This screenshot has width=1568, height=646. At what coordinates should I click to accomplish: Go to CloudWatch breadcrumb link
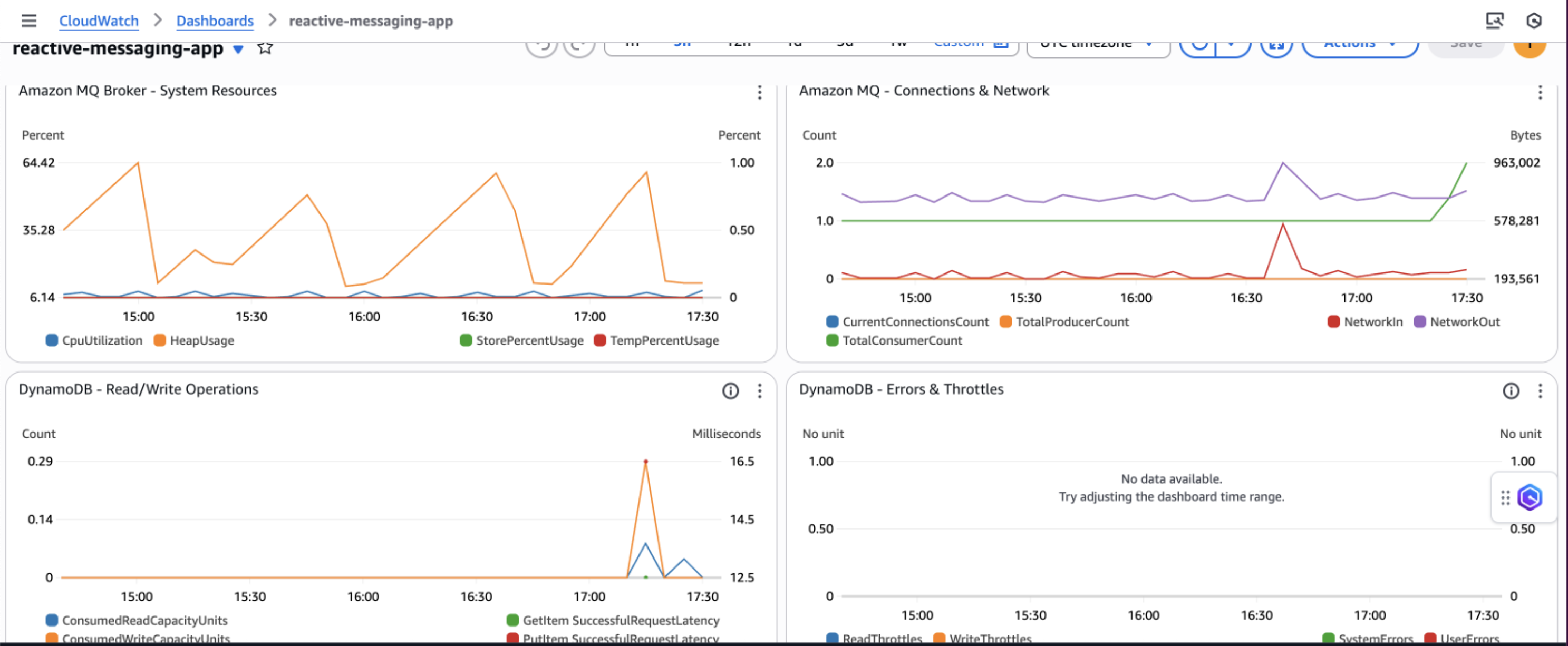tap(99, 21)
